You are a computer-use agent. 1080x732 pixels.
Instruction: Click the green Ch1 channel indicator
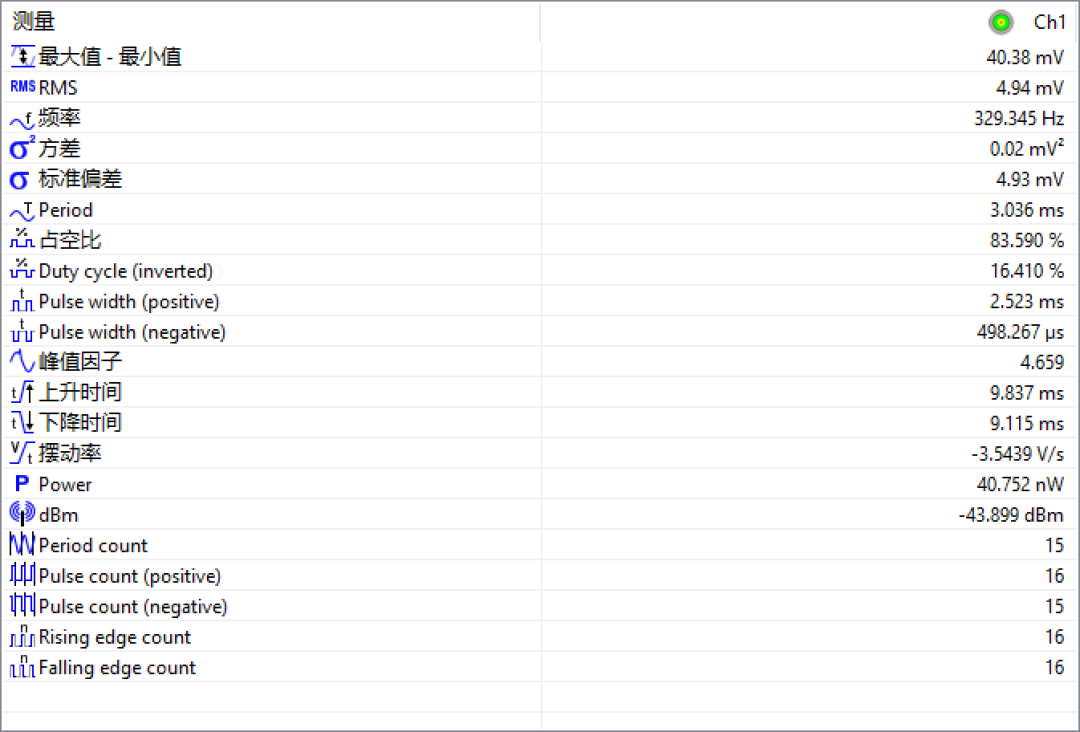pos(1001,22)
